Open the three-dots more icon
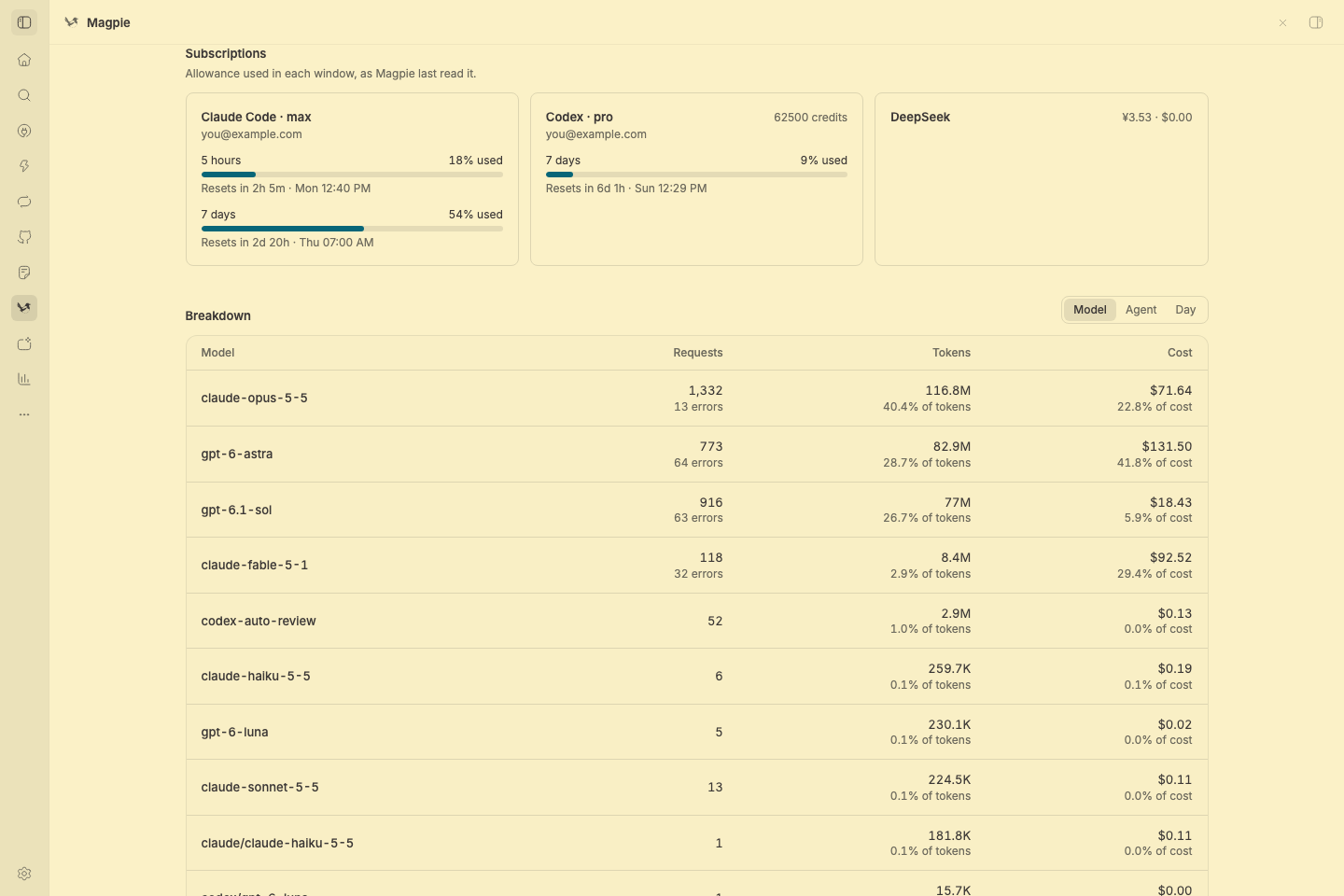The height and width of the screenshot is (896, 1344). click(24, 414)
